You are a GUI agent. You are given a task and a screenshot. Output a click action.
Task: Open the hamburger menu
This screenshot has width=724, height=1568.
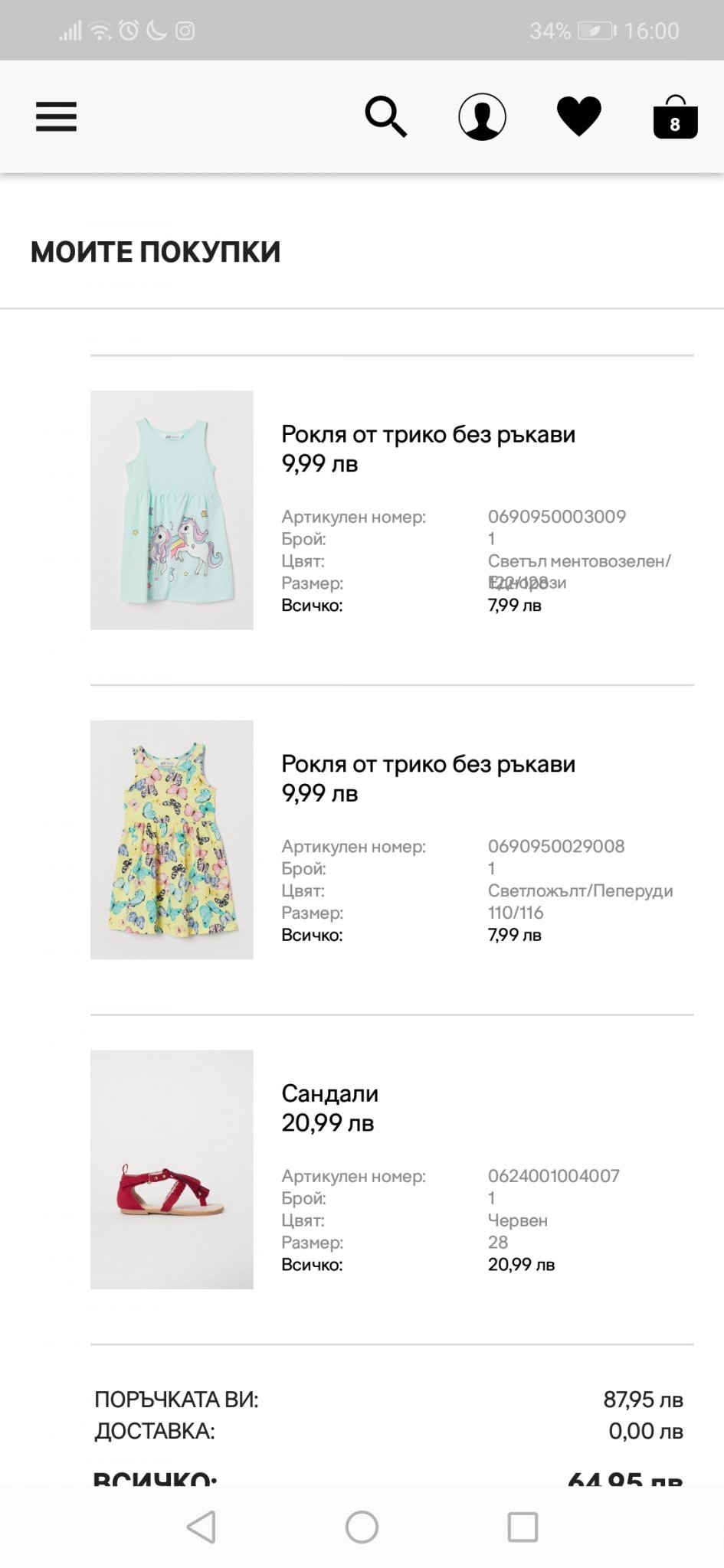[x=56, y=117]
